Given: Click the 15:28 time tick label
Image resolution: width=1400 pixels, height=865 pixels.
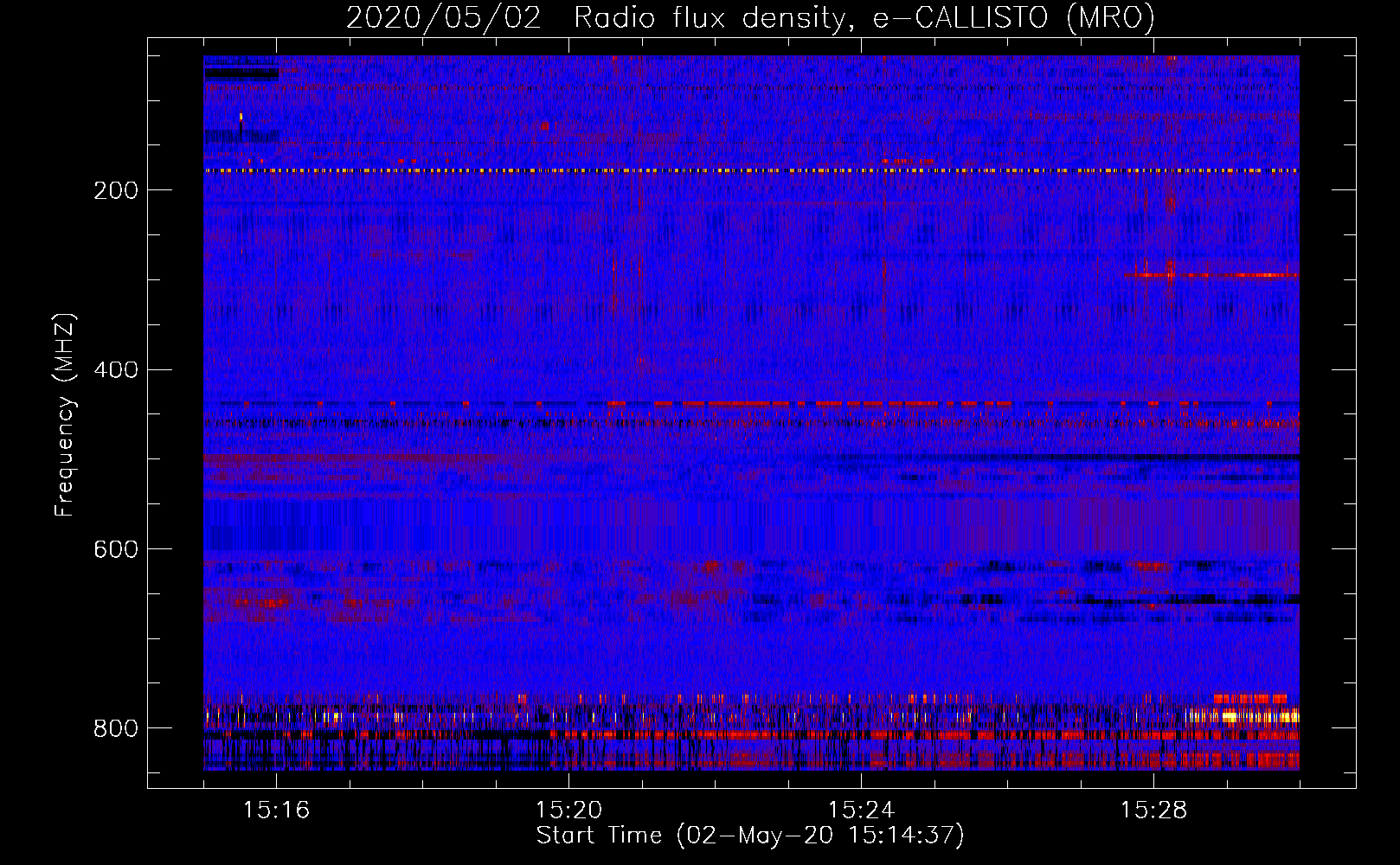Looking at the screenshot, I should click(1153, 810).
